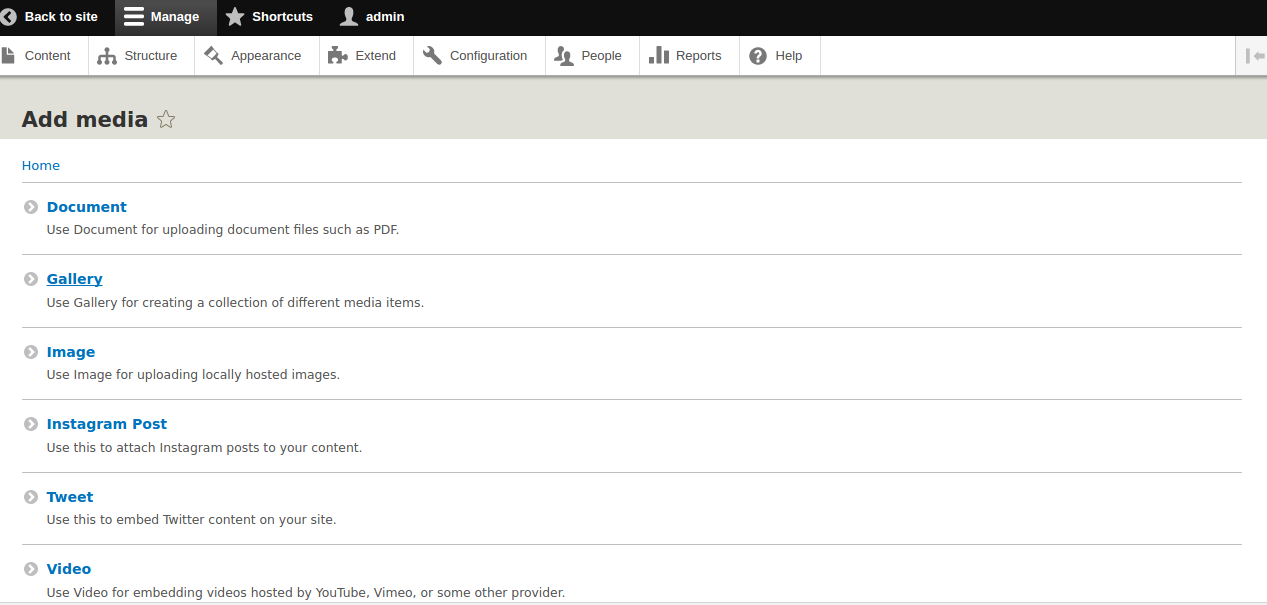Click the arrow bullet beside Instagram Post
Image resolution: width=1267 pixels, height=605 pixels.
click(x=31, y=425)
